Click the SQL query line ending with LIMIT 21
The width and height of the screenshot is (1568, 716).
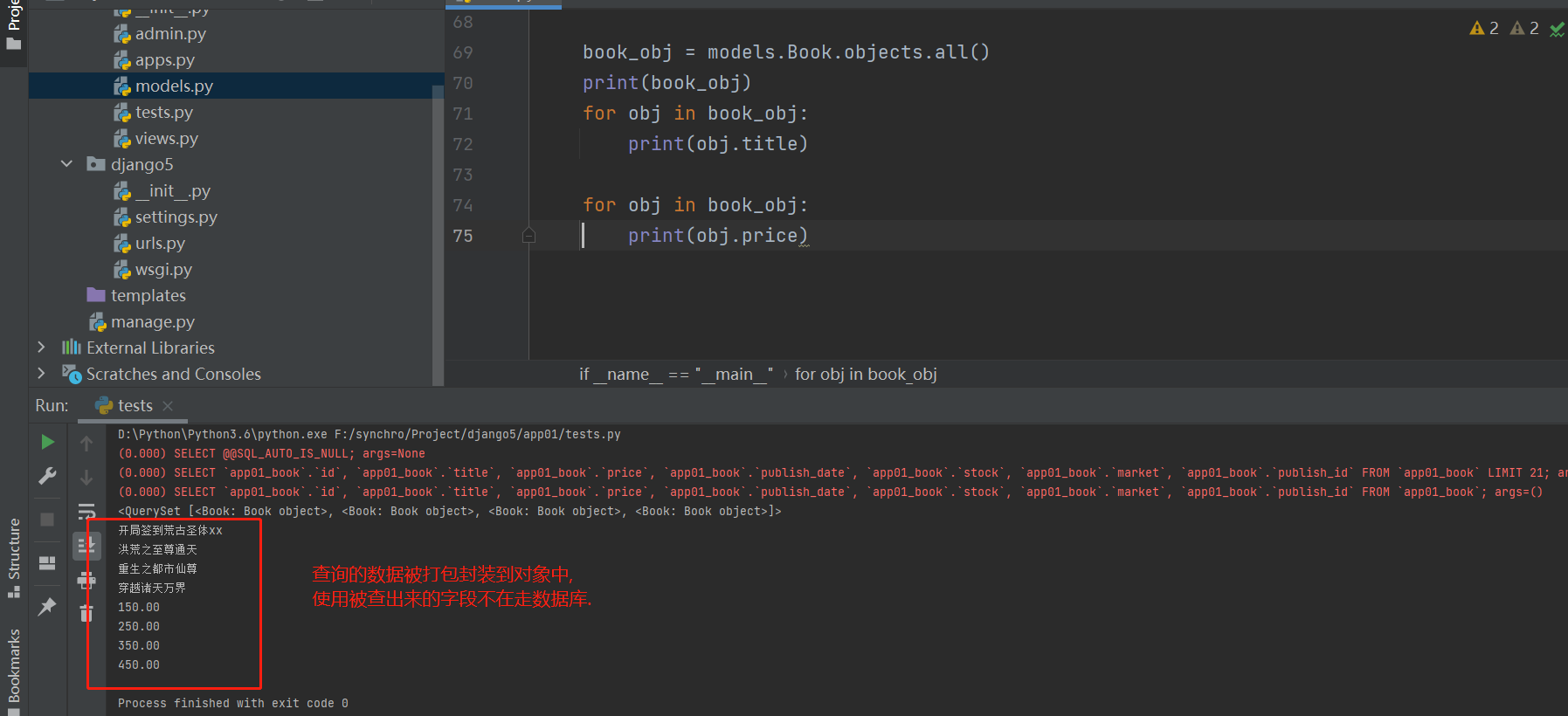tap(843, 472)
